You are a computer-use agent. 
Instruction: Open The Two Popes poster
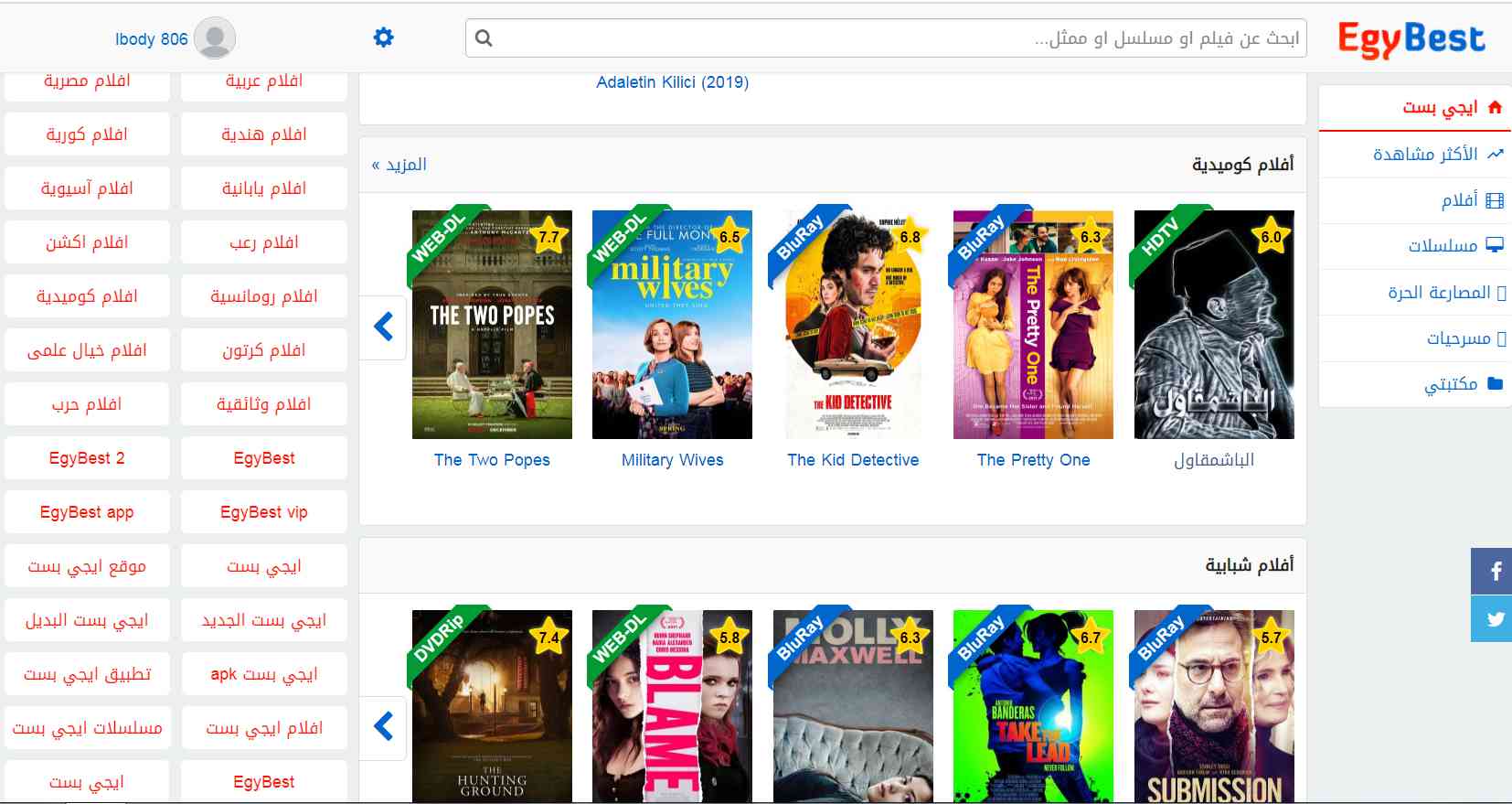coord(492,325)
